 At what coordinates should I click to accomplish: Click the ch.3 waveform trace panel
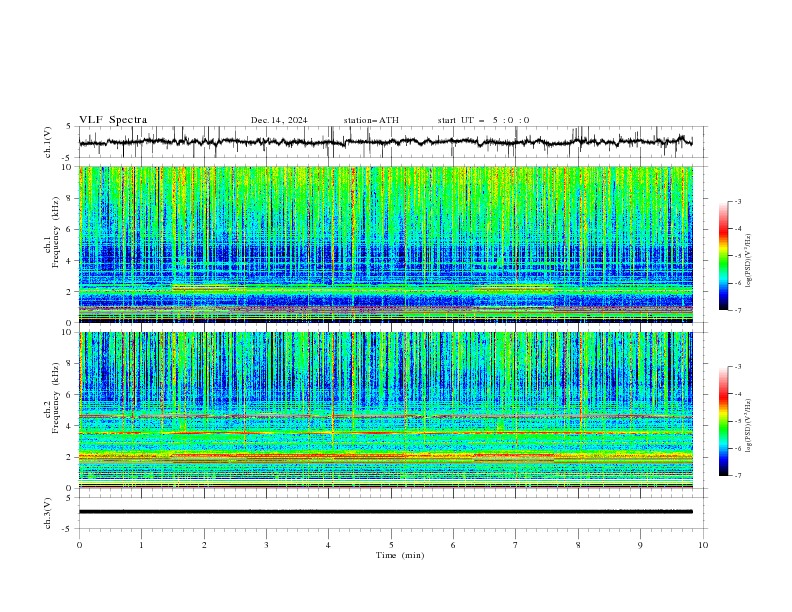[392, 513]
